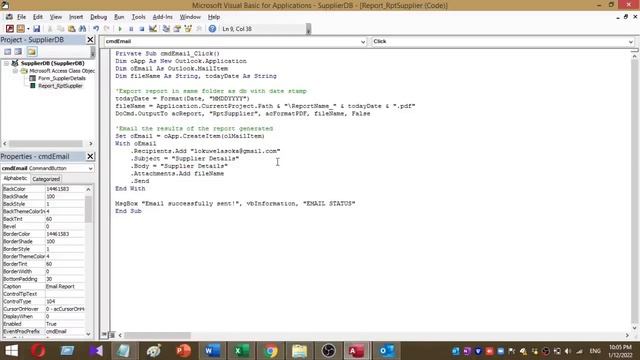Close the Properties - cmdEmail panel
Image resolution: width=640 pixels, height=360 pixels.
(90, 156)
